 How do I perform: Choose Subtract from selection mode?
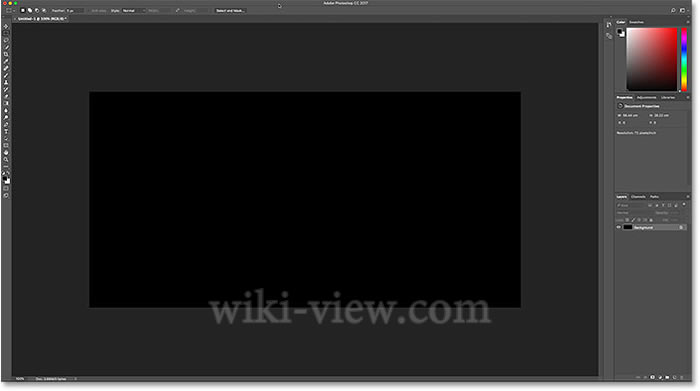pyautogui.click(x=37, y=10)
